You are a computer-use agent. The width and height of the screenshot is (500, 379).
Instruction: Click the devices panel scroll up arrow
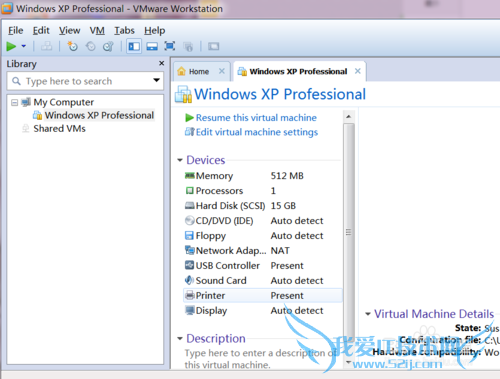pyautogui.click(x=349, y=116)
